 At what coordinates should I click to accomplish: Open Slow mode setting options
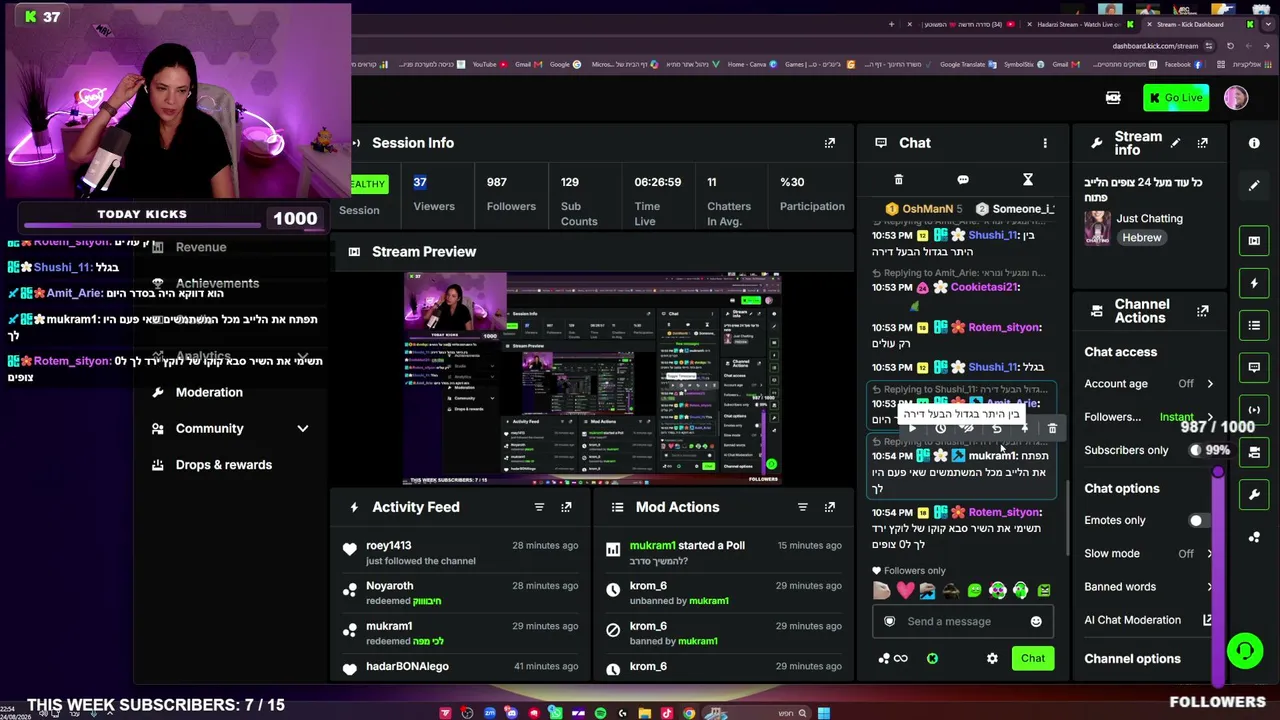(1210, 554)
